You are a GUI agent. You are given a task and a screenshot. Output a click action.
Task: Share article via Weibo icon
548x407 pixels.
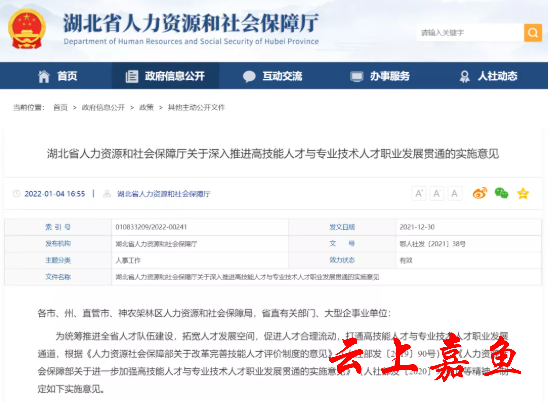point(480,193)
